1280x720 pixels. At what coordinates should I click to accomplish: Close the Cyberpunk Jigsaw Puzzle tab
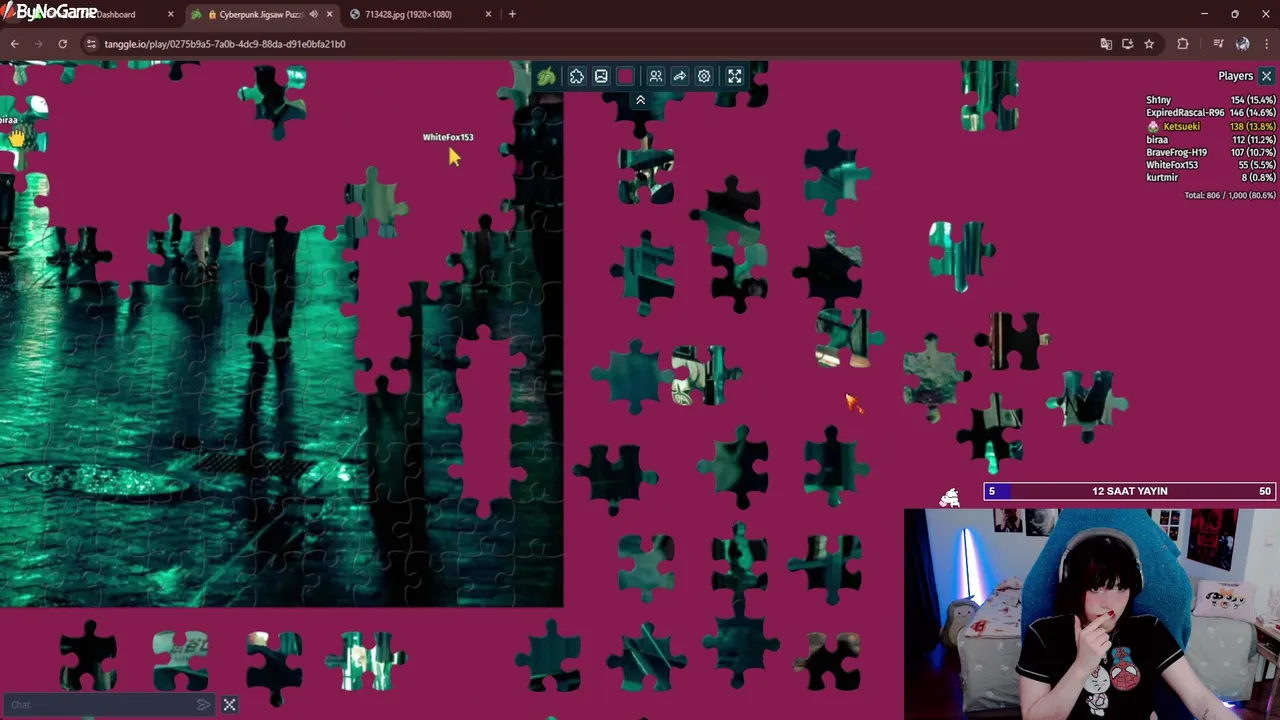pos(329,14)
